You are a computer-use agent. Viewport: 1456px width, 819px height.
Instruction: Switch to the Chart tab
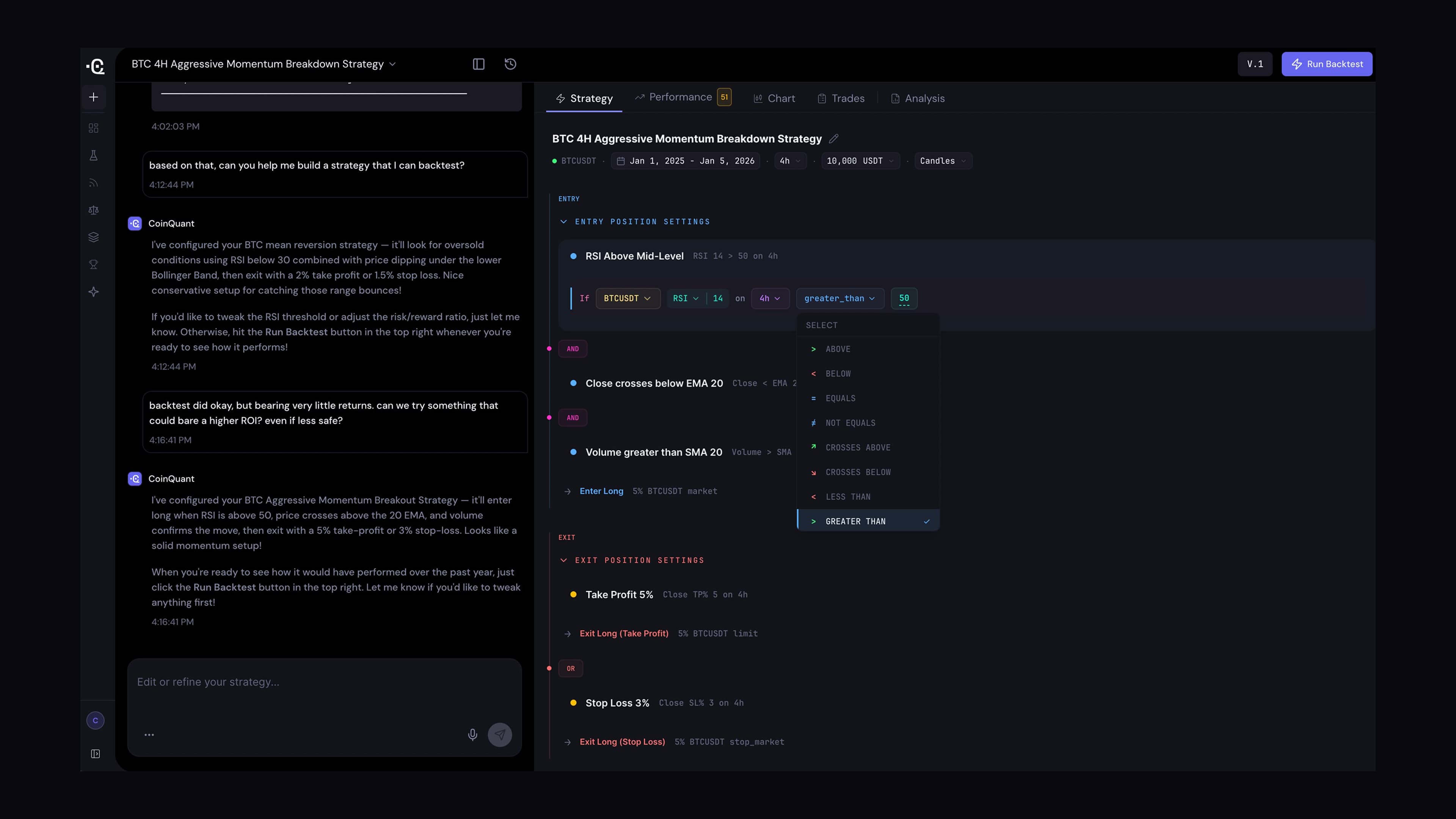774,98
